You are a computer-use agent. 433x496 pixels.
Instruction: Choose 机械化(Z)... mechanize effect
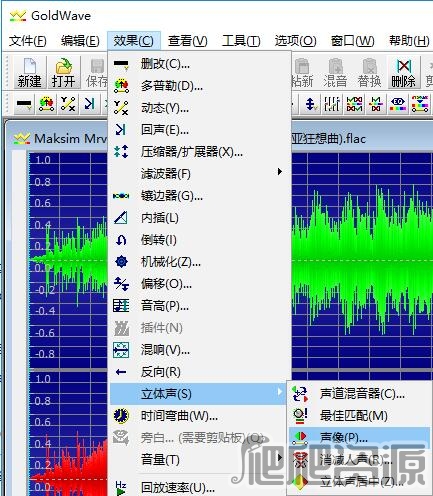tap(200, 262)
